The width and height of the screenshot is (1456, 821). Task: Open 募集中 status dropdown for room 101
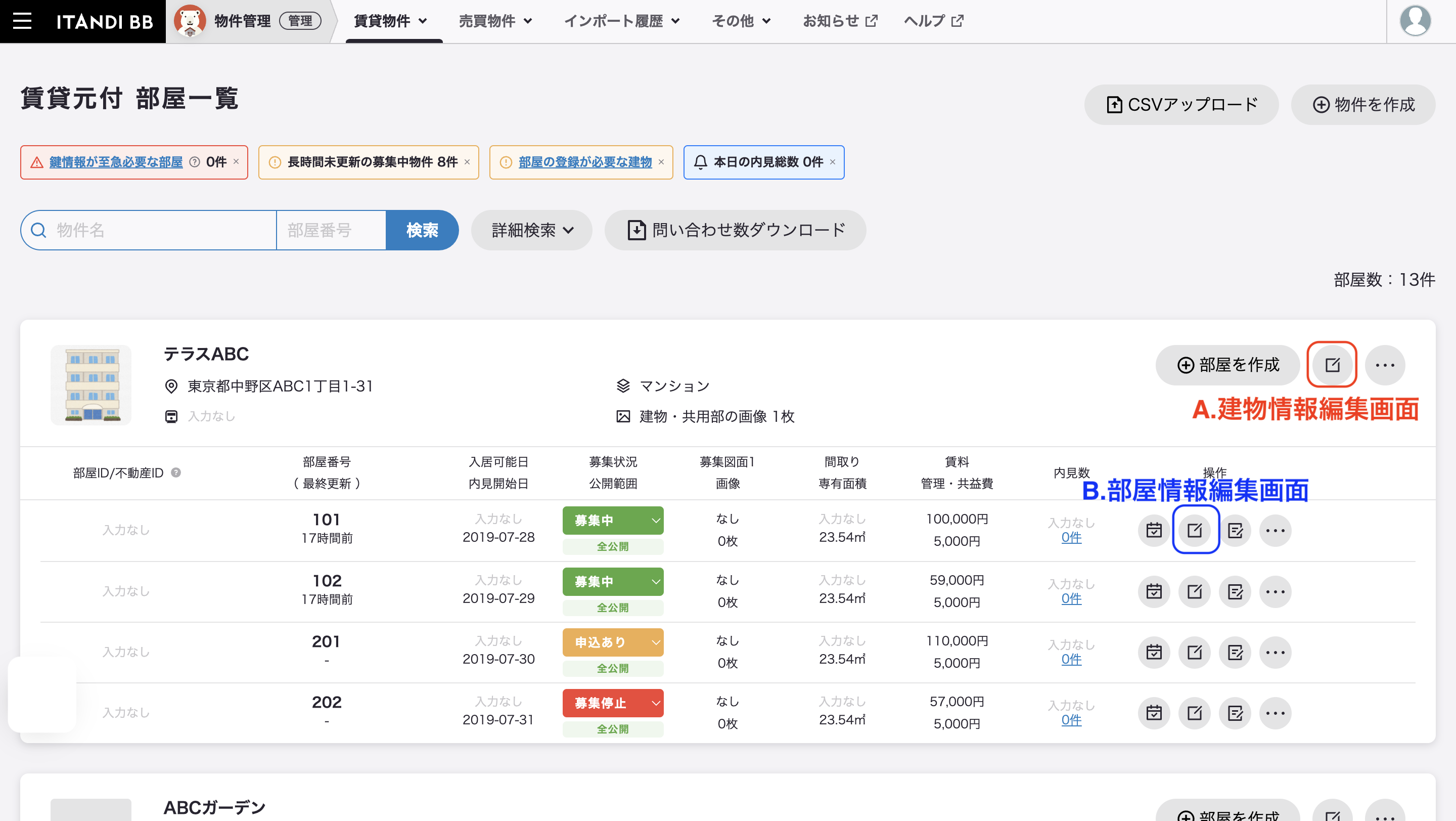[x=613, y=520]
